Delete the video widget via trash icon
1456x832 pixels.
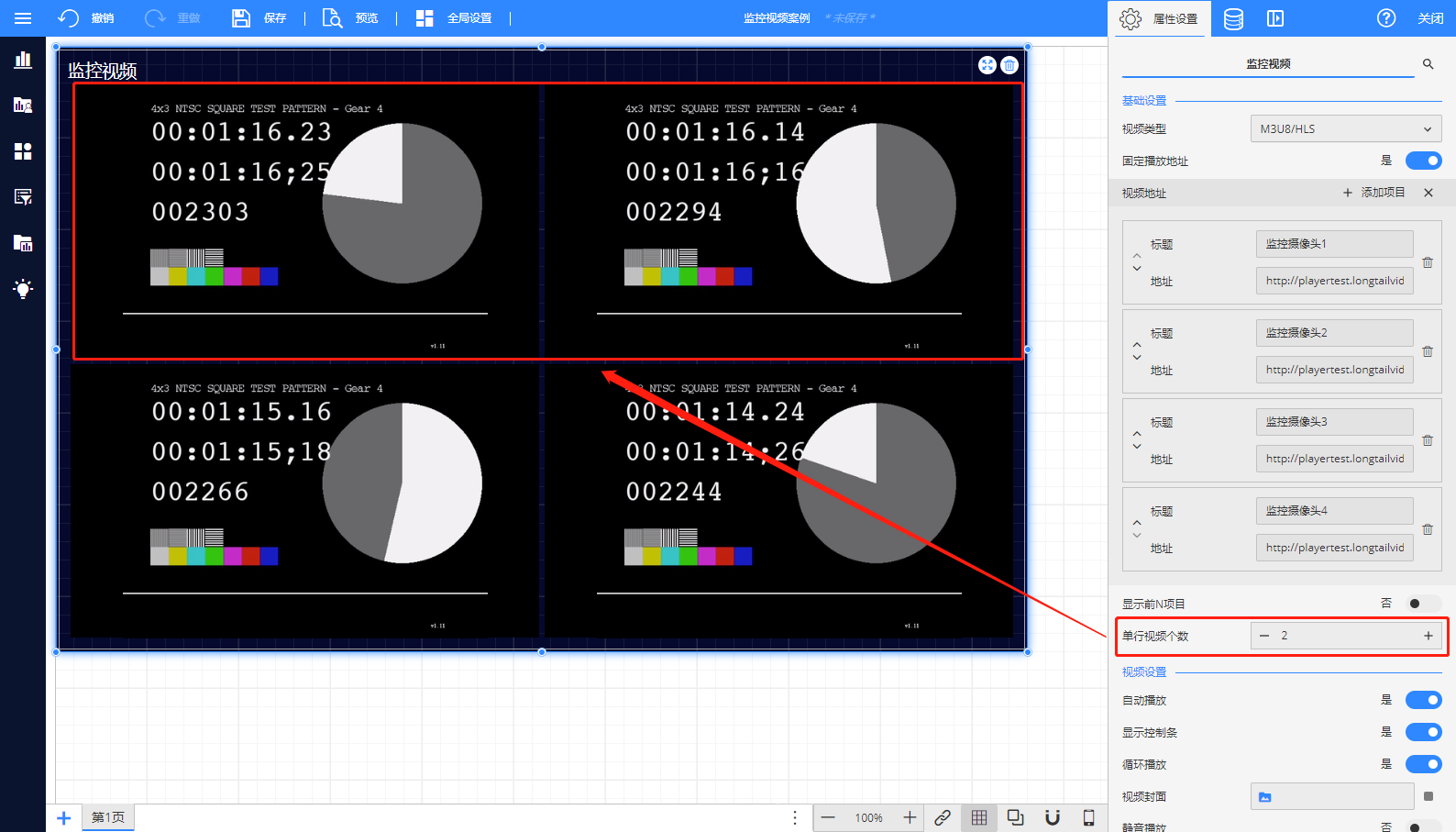tap(1009, 65)
